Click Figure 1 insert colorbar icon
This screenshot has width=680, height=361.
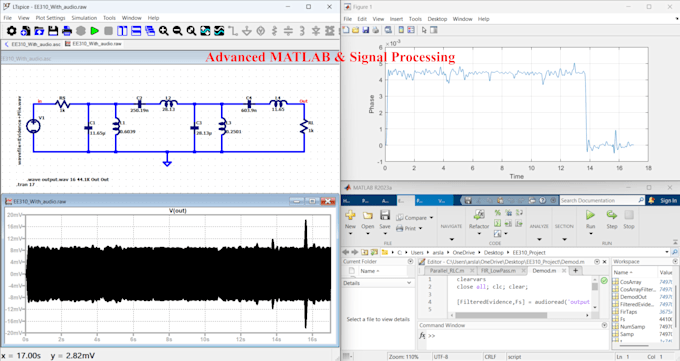(x=401, y=30)
